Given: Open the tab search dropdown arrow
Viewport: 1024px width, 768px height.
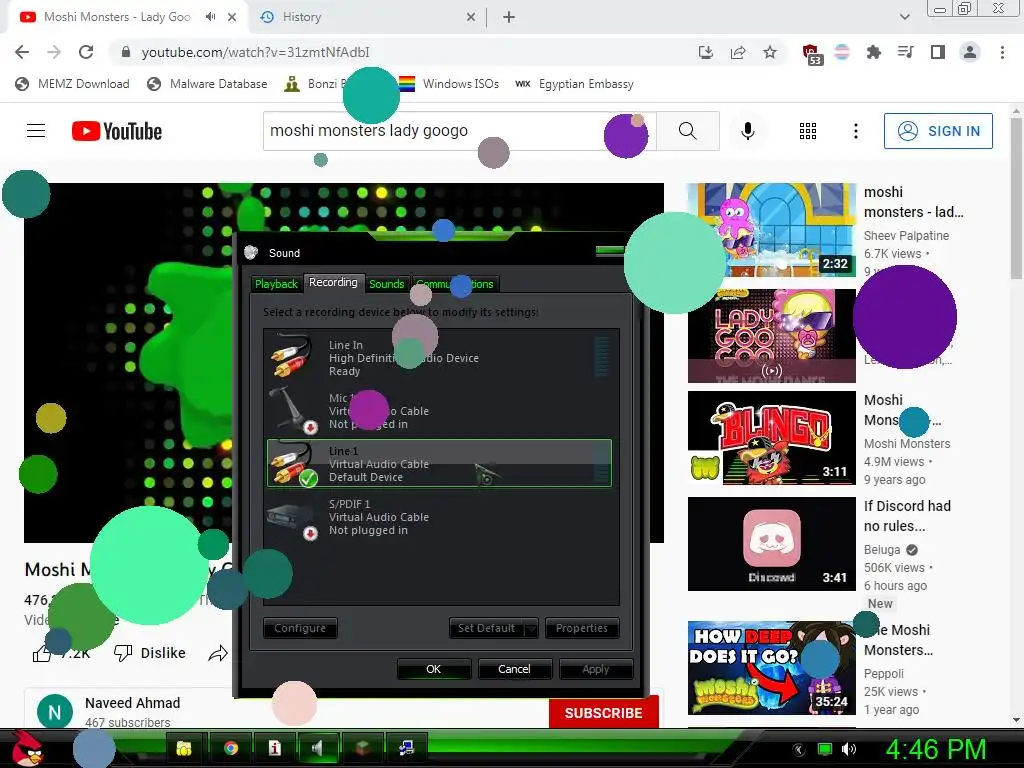Looking at the screenshot, I should [x=904, y=17].
